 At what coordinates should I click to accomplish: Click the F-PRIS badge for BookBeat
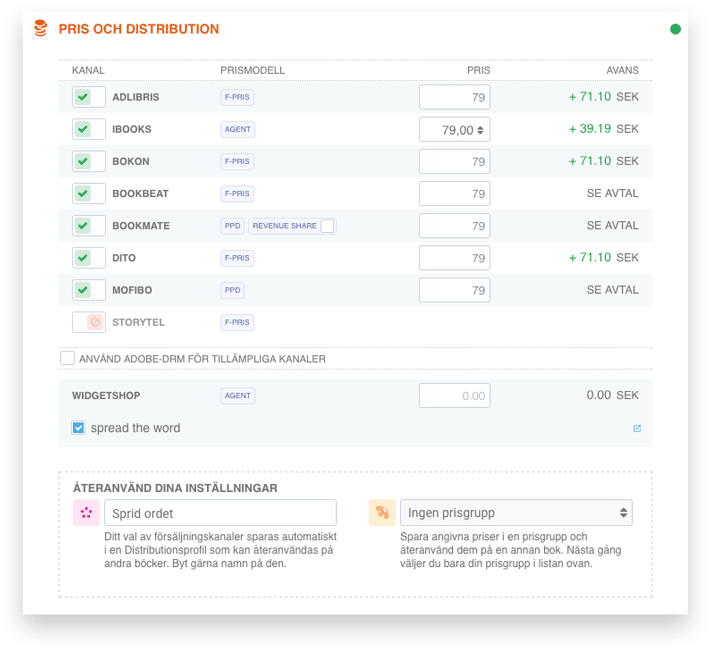click(237, 193)
